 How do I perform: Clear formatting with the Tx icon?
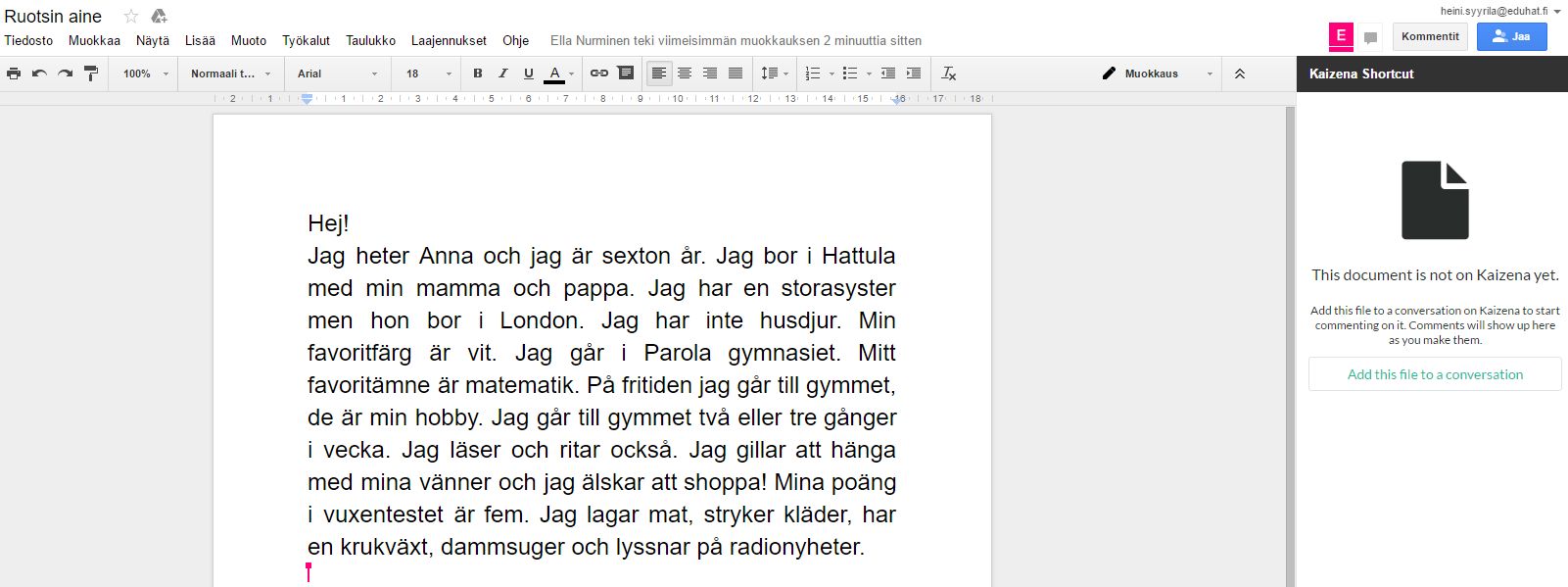point(948,73)
